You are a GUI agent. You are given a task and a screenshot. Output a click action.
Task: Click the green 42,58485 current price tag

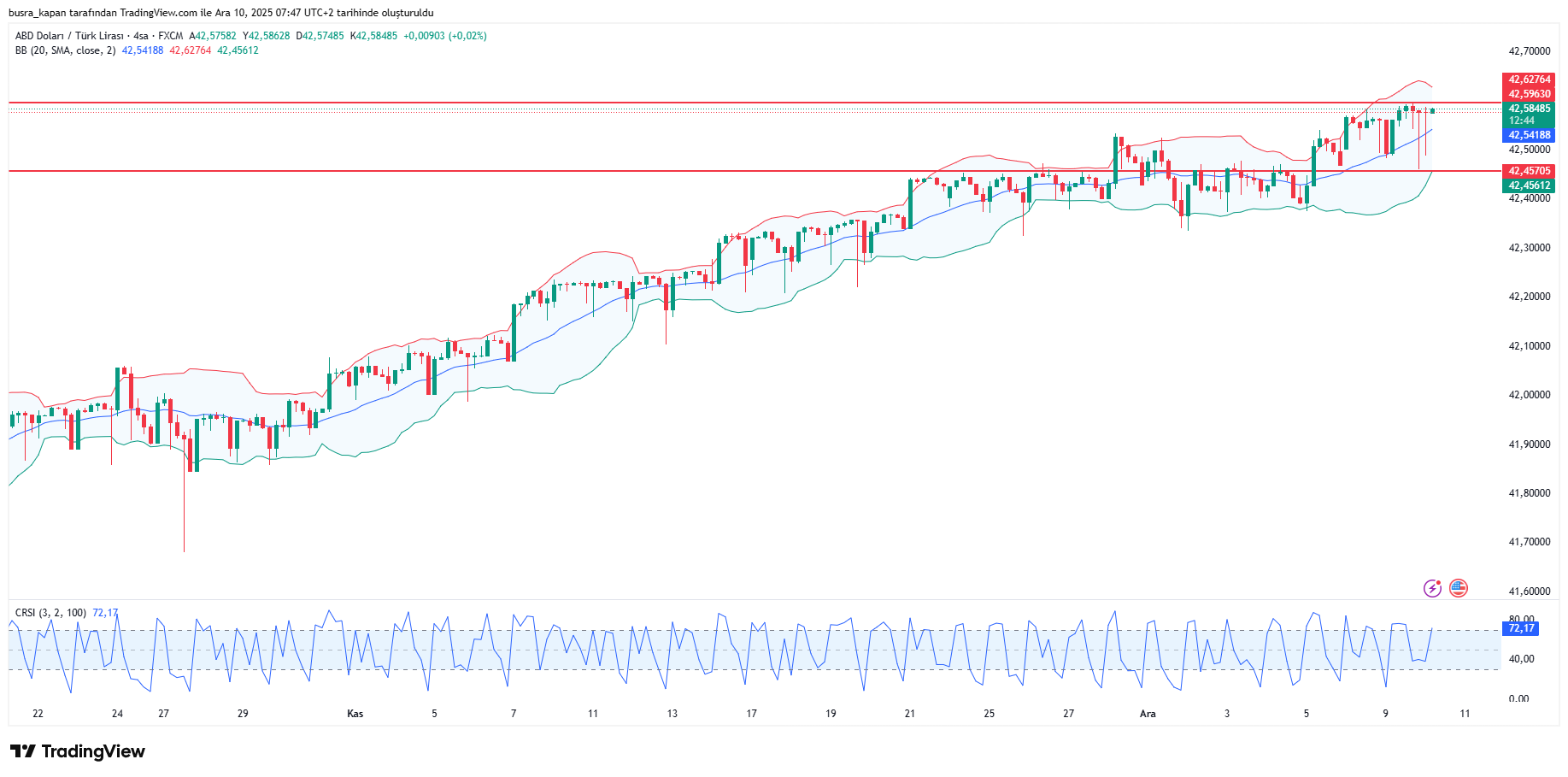click(x=1528, y=109)
